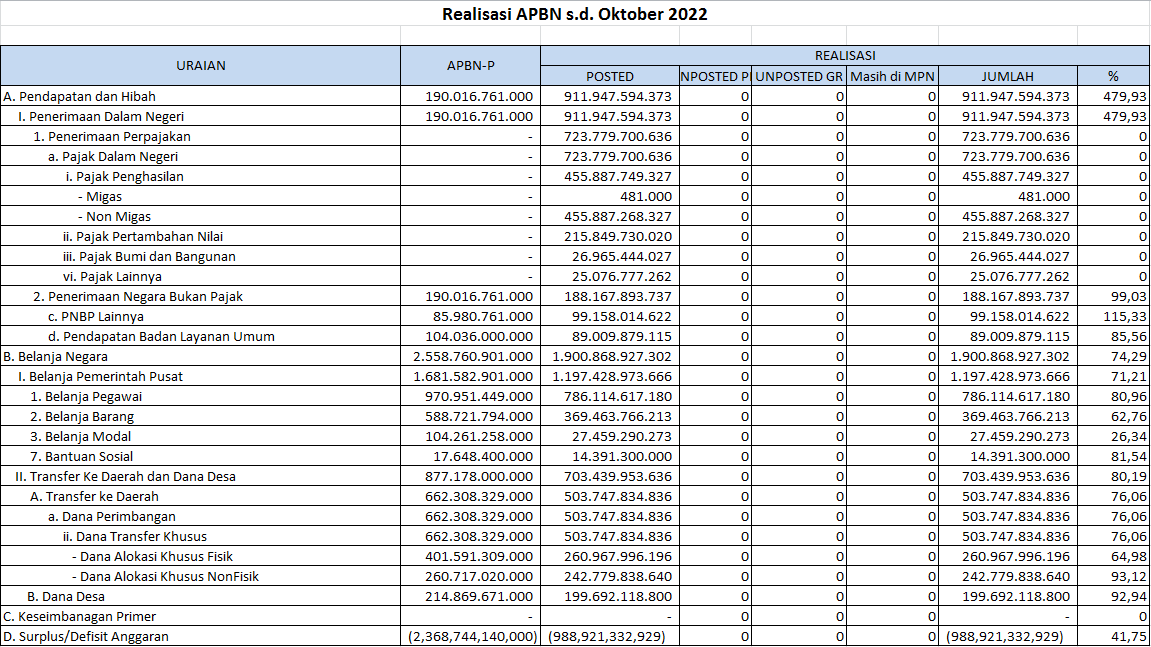Select the Belanja Modal percentage 26,34
This screenshot has width=1151, height=647.
tap(1127, 437)
